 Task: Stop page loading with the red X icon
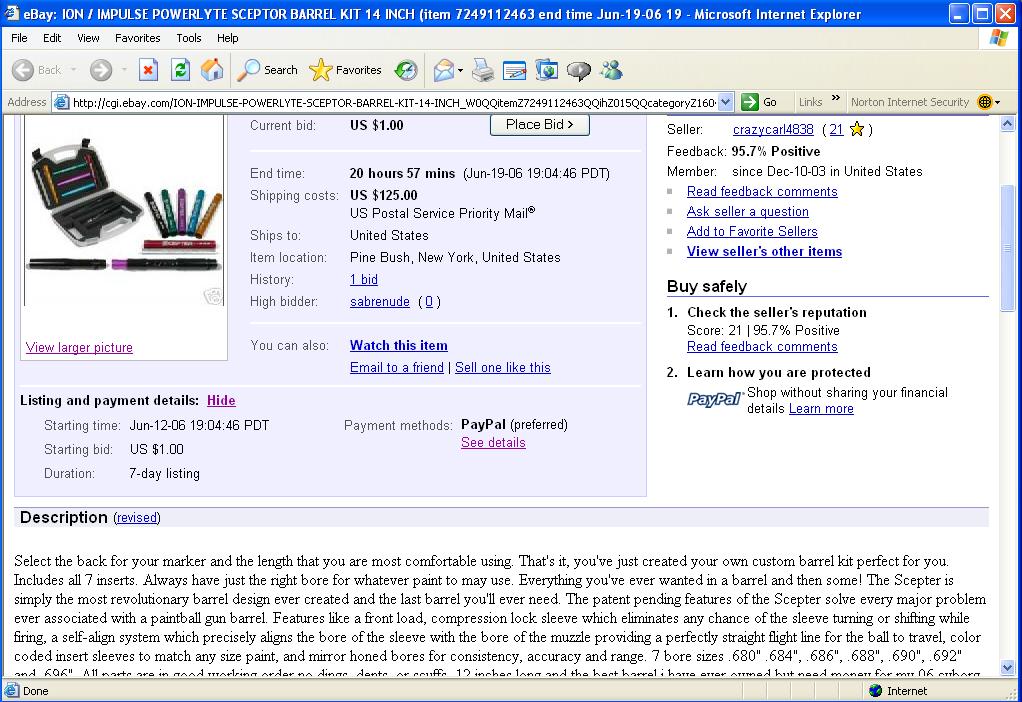coord(149,70)
